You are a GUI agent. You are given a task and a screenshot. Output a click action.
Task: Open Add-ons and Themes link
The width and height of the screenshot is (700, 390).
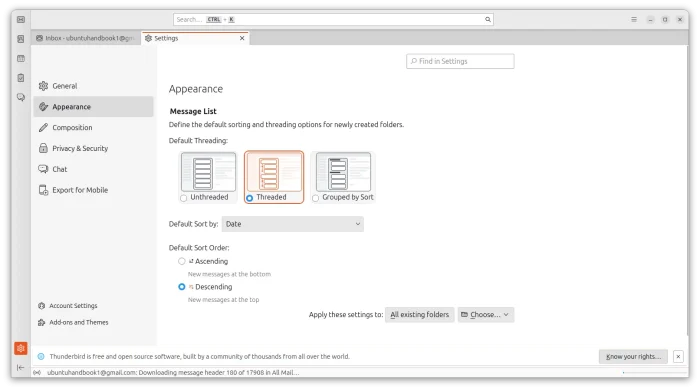click(x=79, y=322)
